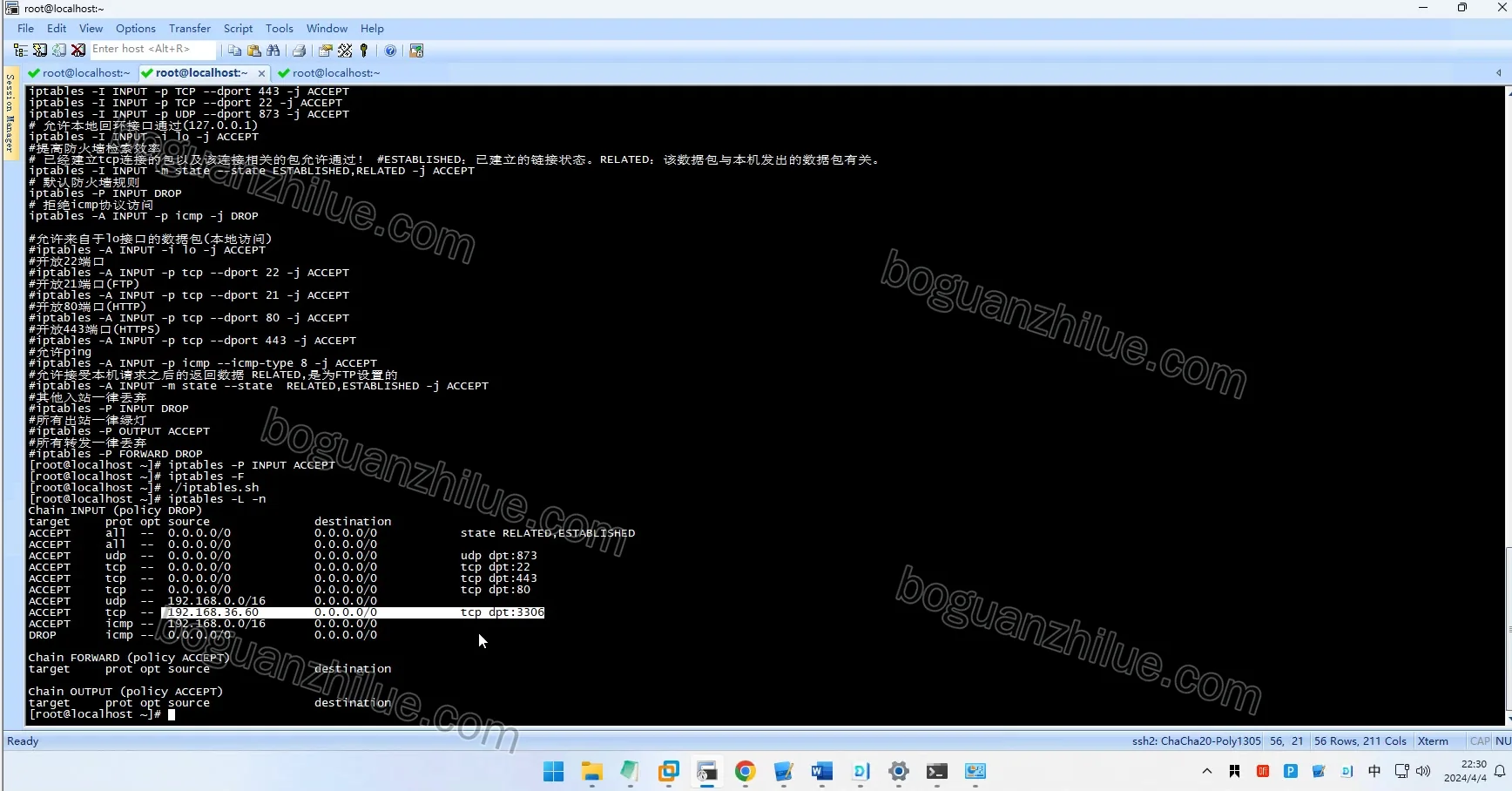The width and height of the screenshot is (1512, 791).
Task: Switch to the first root@localhost tab
Action: point(79,73)
